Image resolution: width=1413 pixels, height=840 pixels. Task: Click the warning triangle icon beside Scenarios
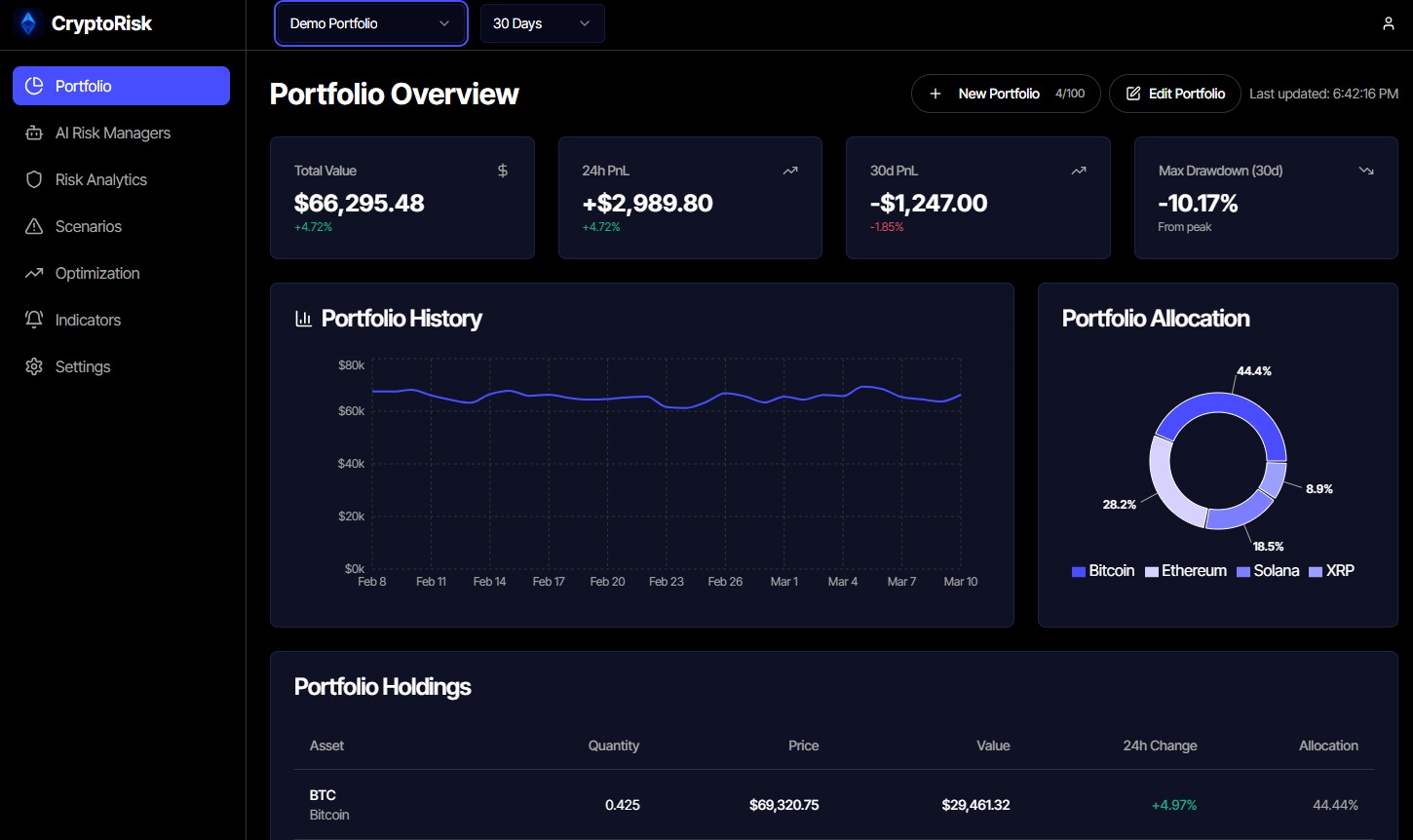click(x=34, y=226)
